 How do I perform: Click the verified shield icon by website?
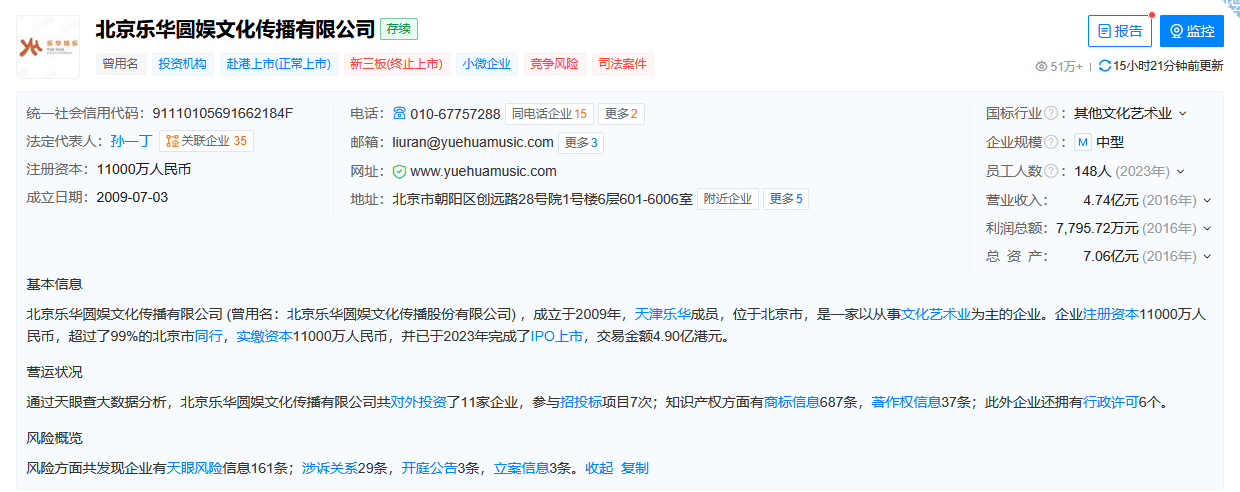(399, 171)
